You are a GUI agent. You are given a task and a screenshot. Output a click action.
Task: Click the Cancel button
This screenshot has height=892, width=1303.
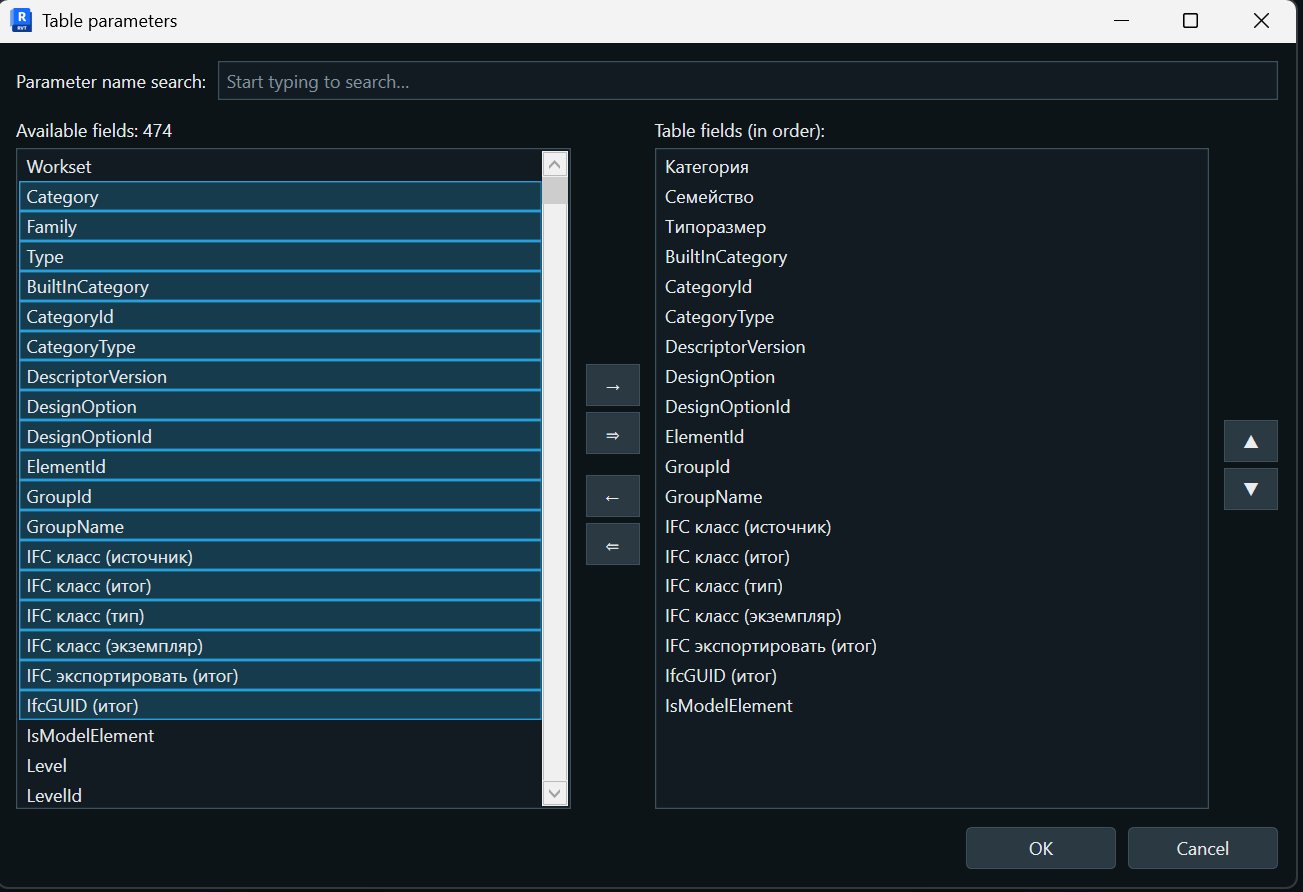coord(1202,848)
